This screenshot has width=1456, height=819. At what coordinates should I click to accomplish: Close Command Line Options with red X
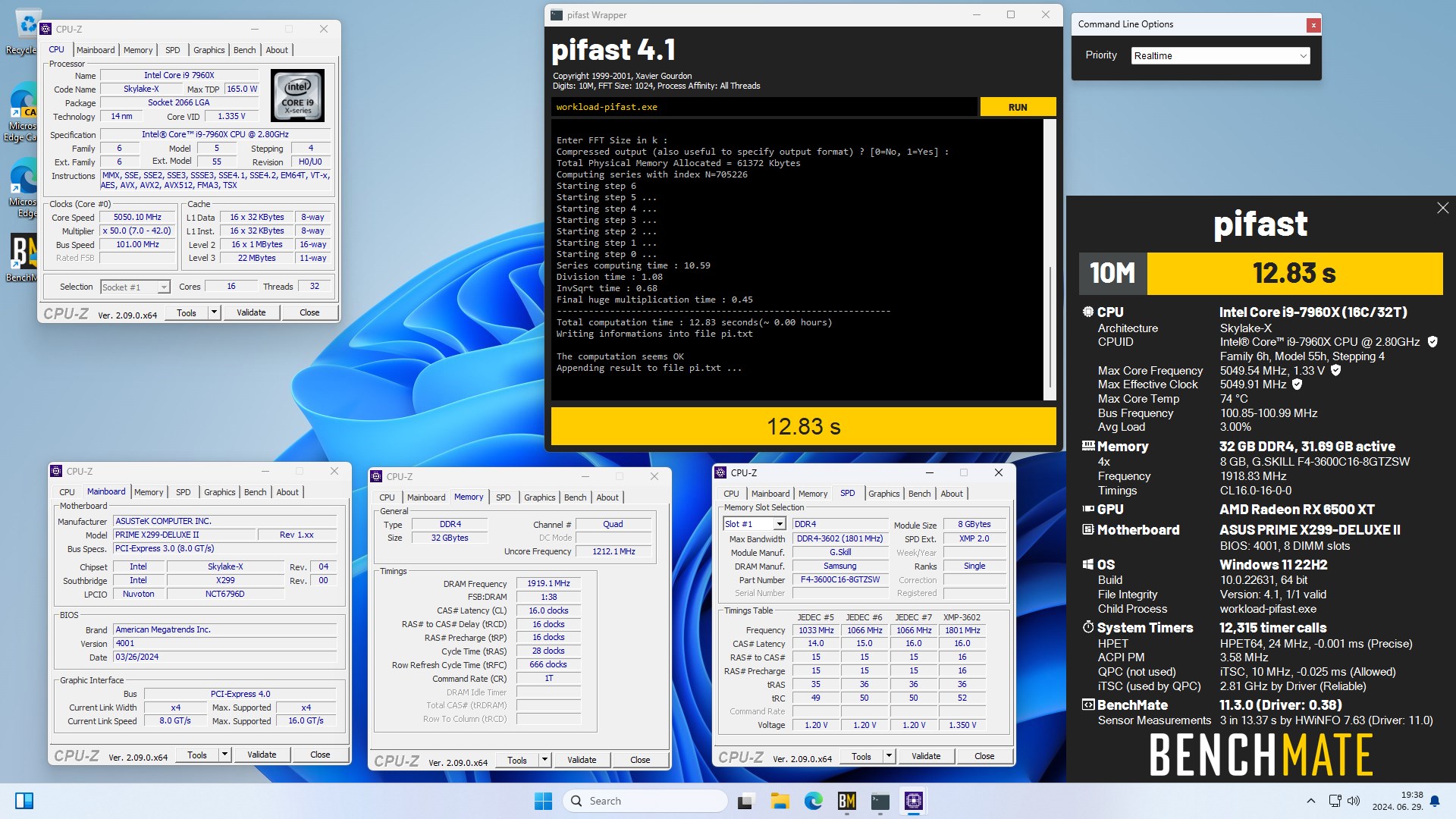point(1313,25)
